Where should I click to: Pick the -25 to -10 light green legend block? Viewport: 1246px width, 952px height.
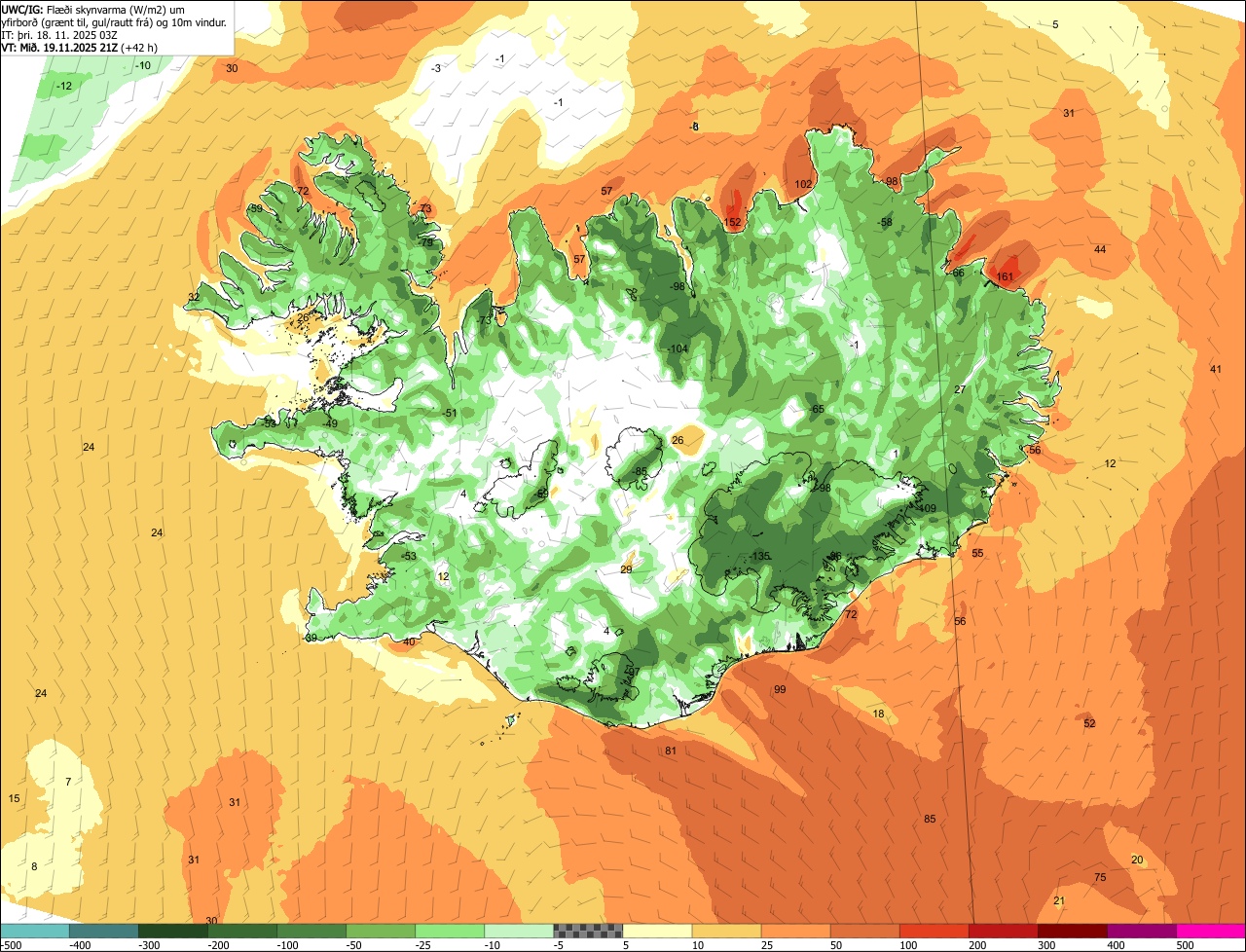(450, 930)
